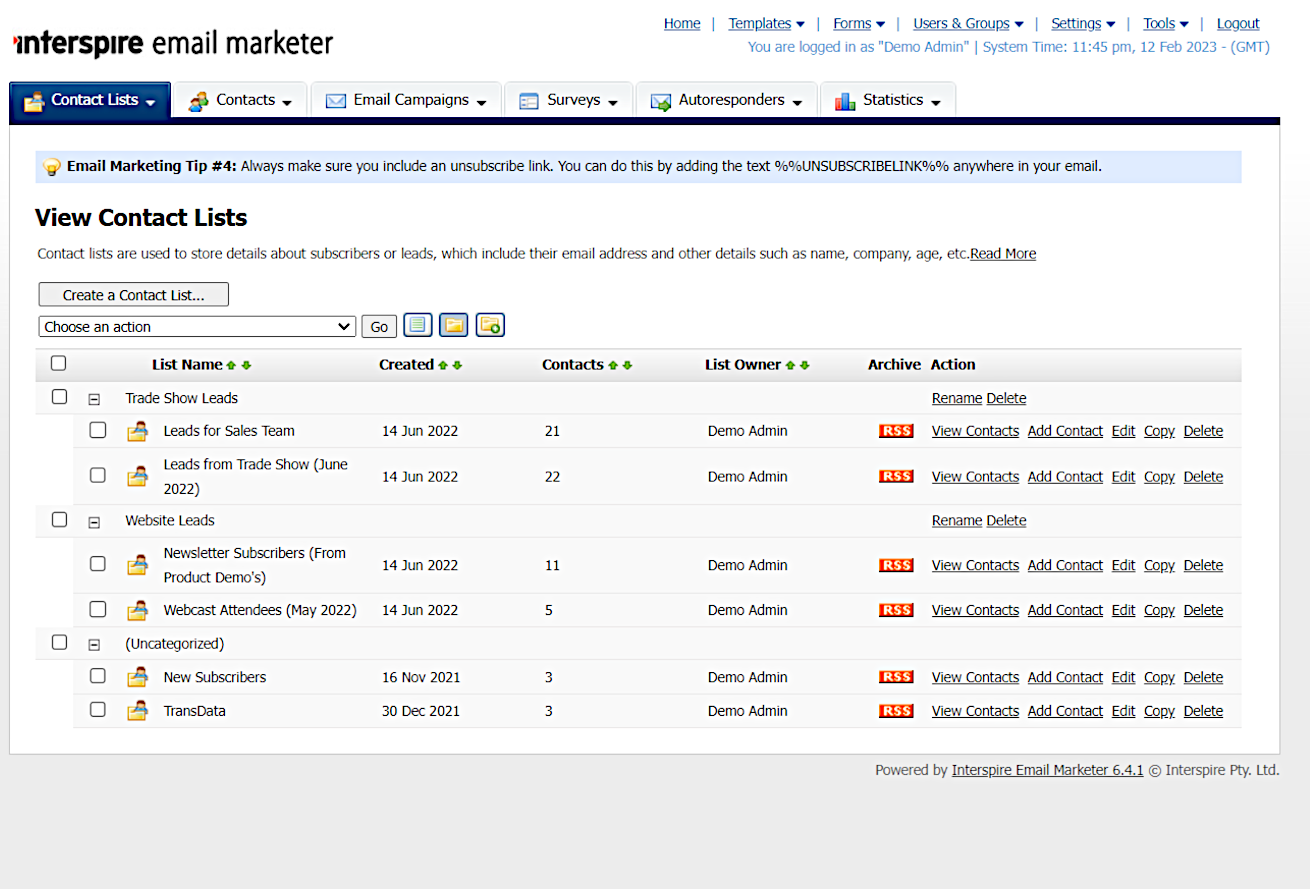Open RSS feed for TransData

point(896,711)
